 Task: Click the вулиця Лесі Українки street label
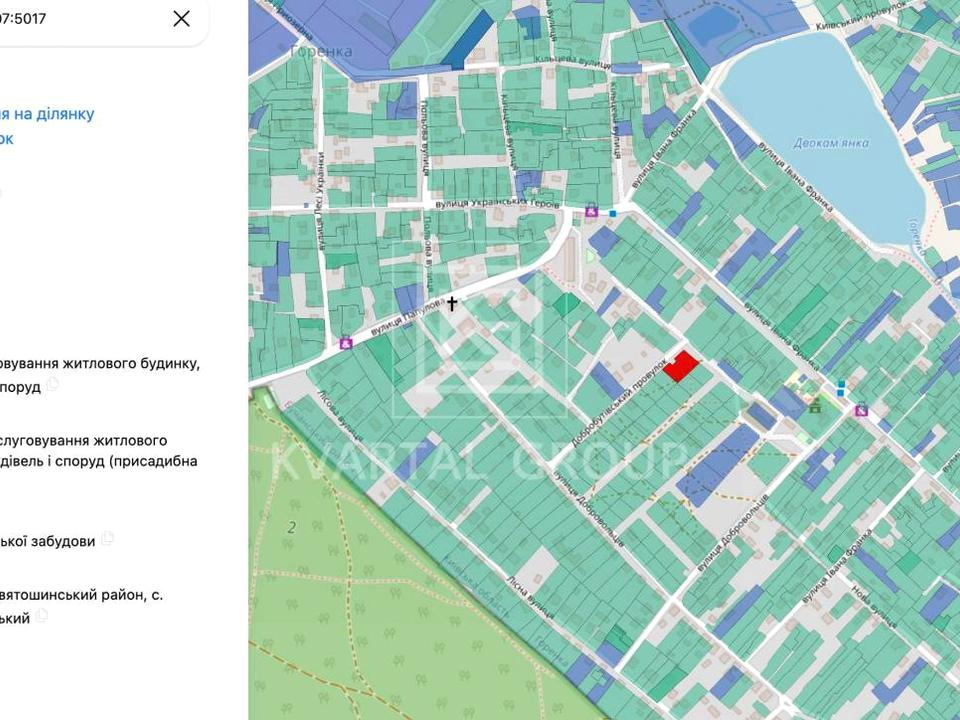tap(321, 201)
